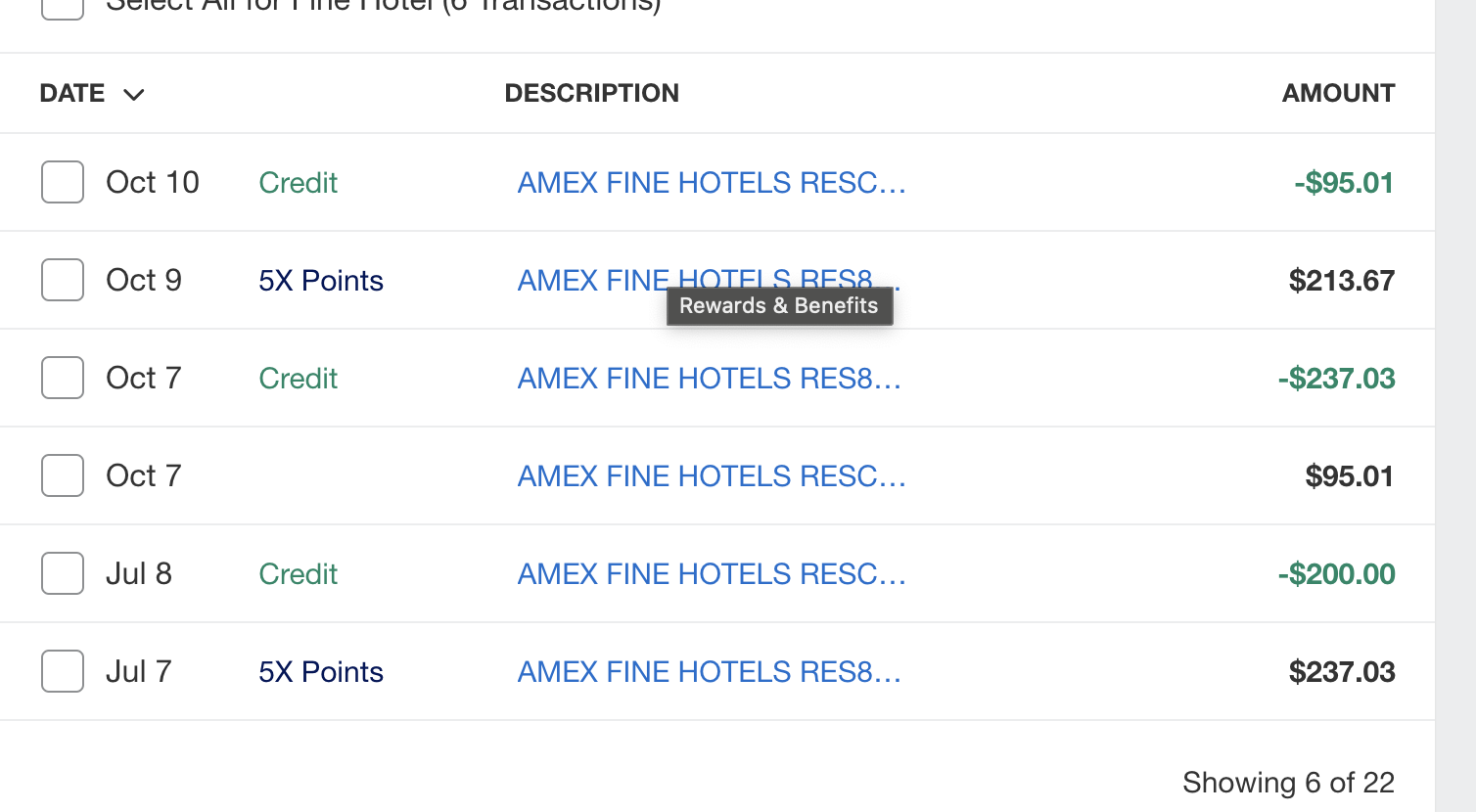The width and height of the screenshot is (1476, 812).
Task: Check the Oct 7 $95.01 charge checkbox
Action: click(63, 475)
